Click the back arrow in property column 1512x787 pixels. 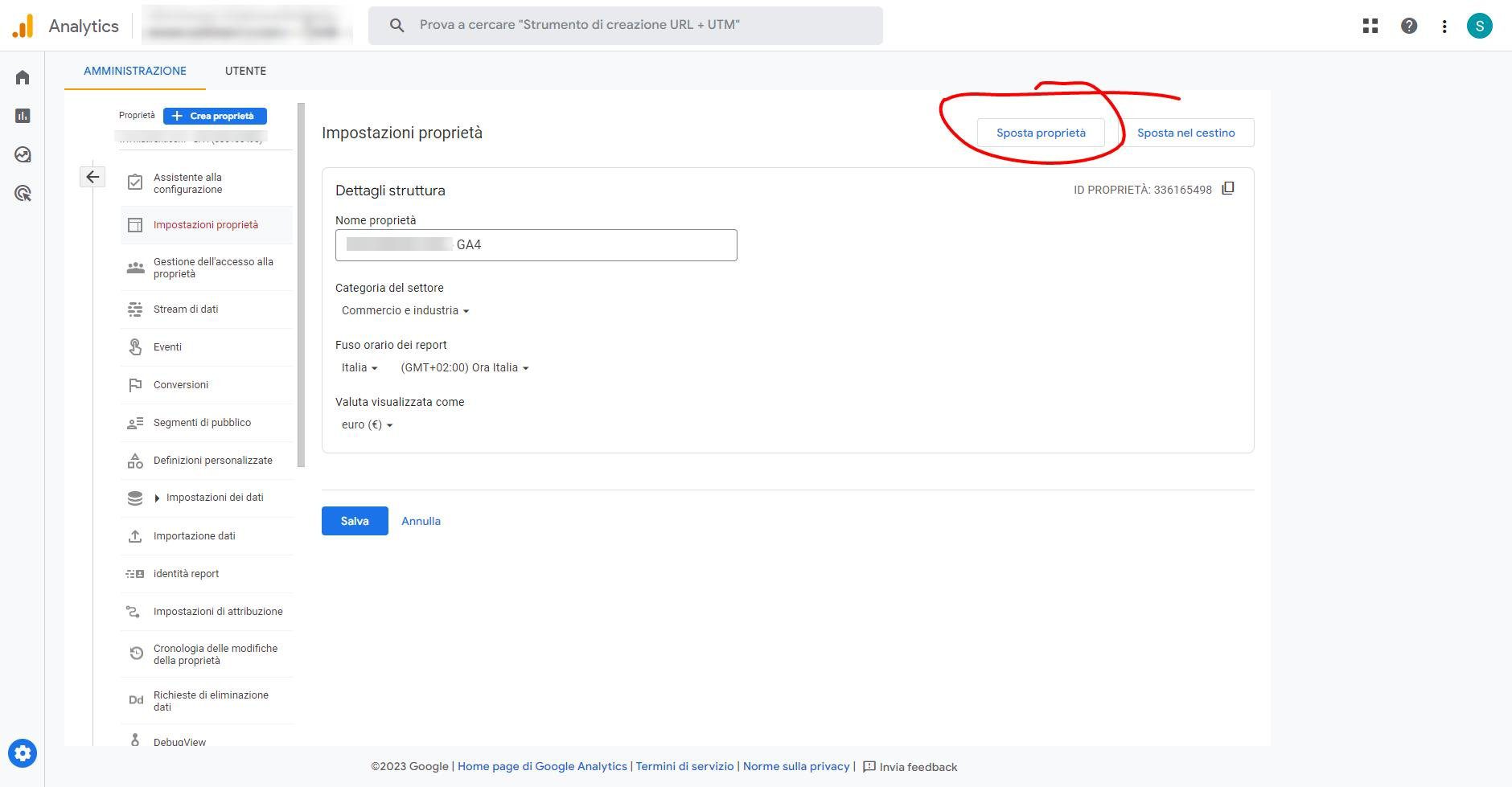[x=92, y=177]
